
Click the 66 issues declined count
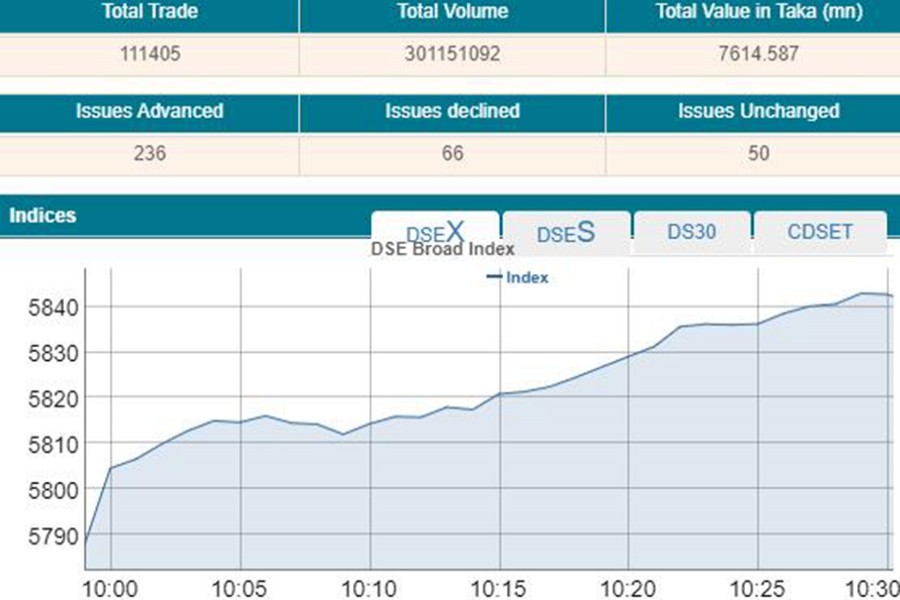452,153
